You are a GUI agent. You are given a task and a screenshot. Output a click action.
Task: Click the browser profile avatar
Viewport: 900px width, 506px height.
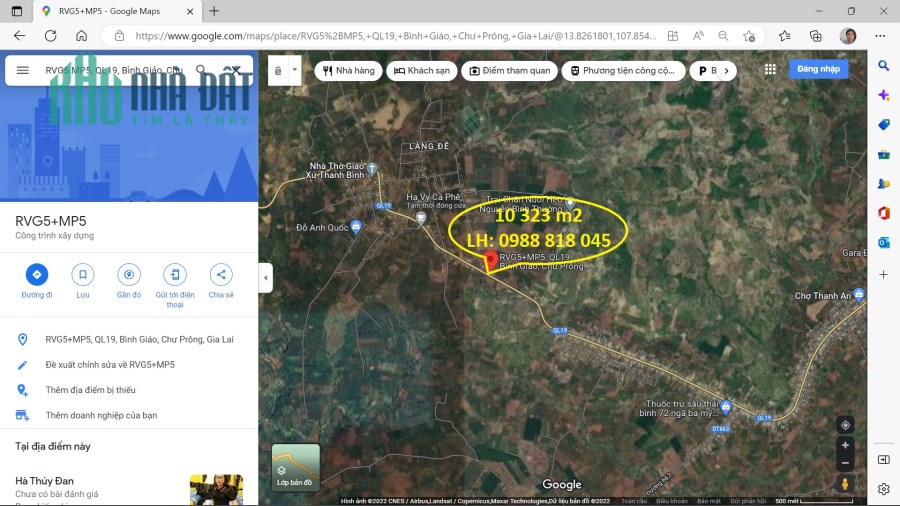point(848,36)
